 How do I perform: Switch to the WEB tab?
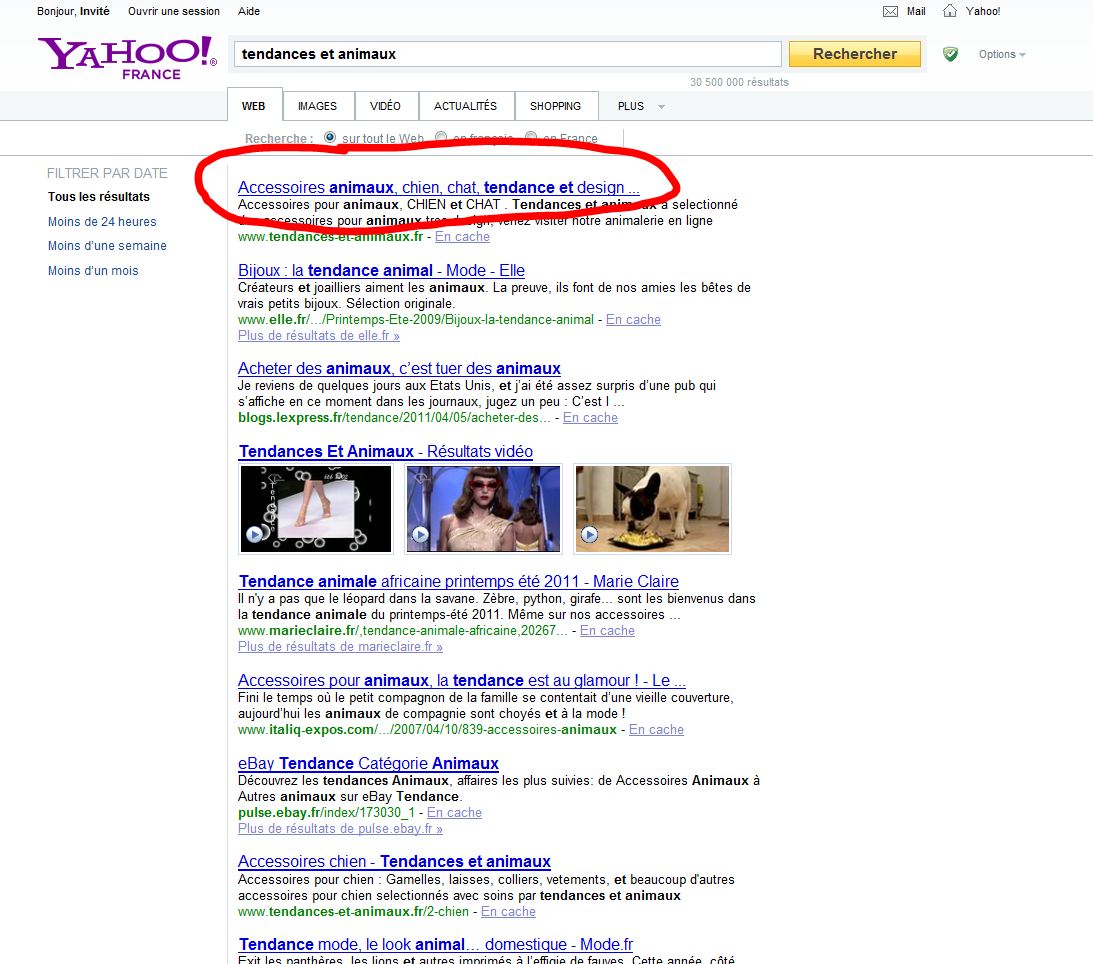point(254,106)
